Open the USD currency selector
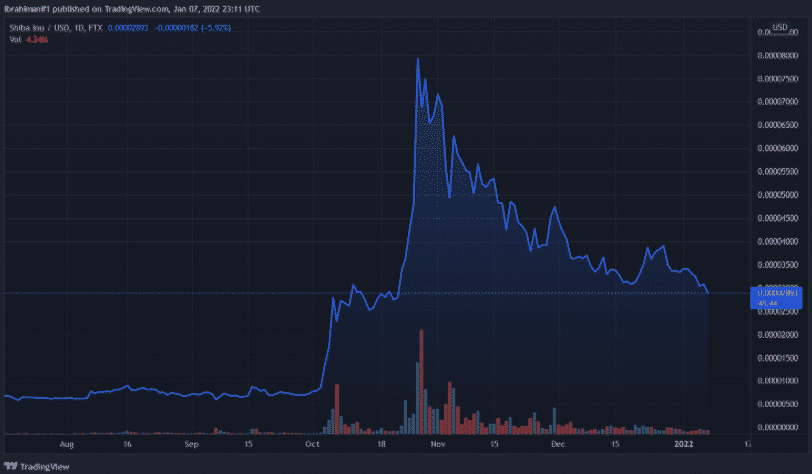812x474 pixels. [781, 26]
